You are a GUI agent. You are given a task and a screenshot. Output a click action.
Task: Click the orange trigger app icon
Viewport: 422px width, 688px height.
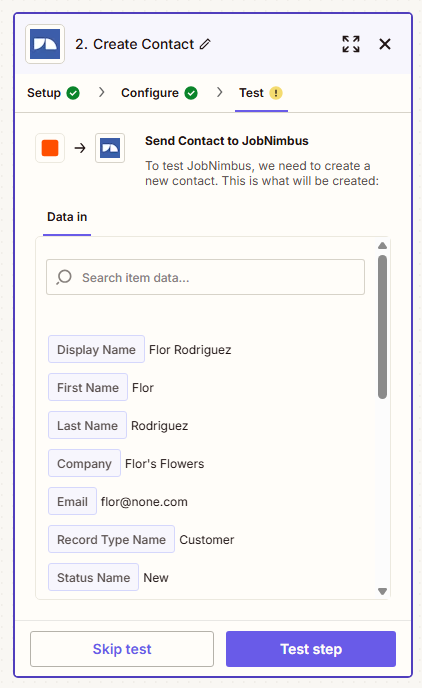[50, 148]
